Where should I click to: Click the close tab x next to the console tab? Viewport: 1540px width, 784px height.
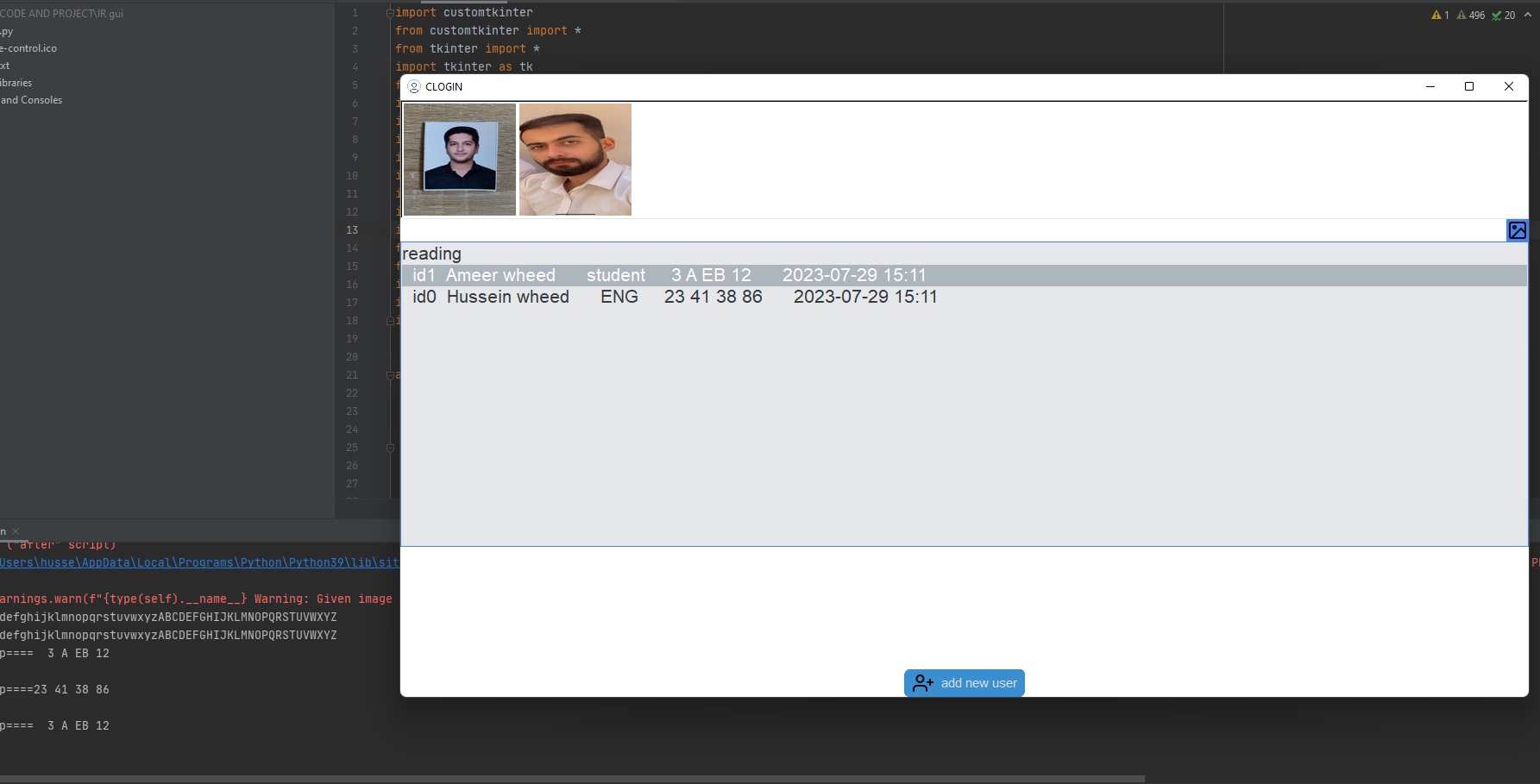15,531
